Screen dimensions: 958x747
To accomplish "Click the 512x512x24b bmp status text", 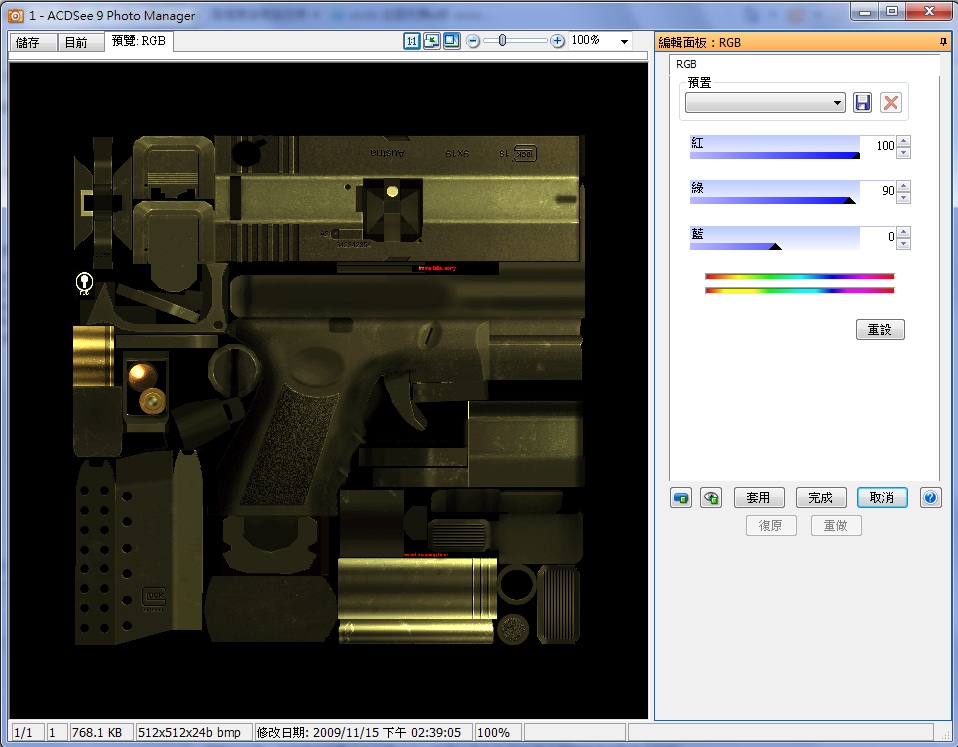I will pyautogui.click(x=189, y=732).
